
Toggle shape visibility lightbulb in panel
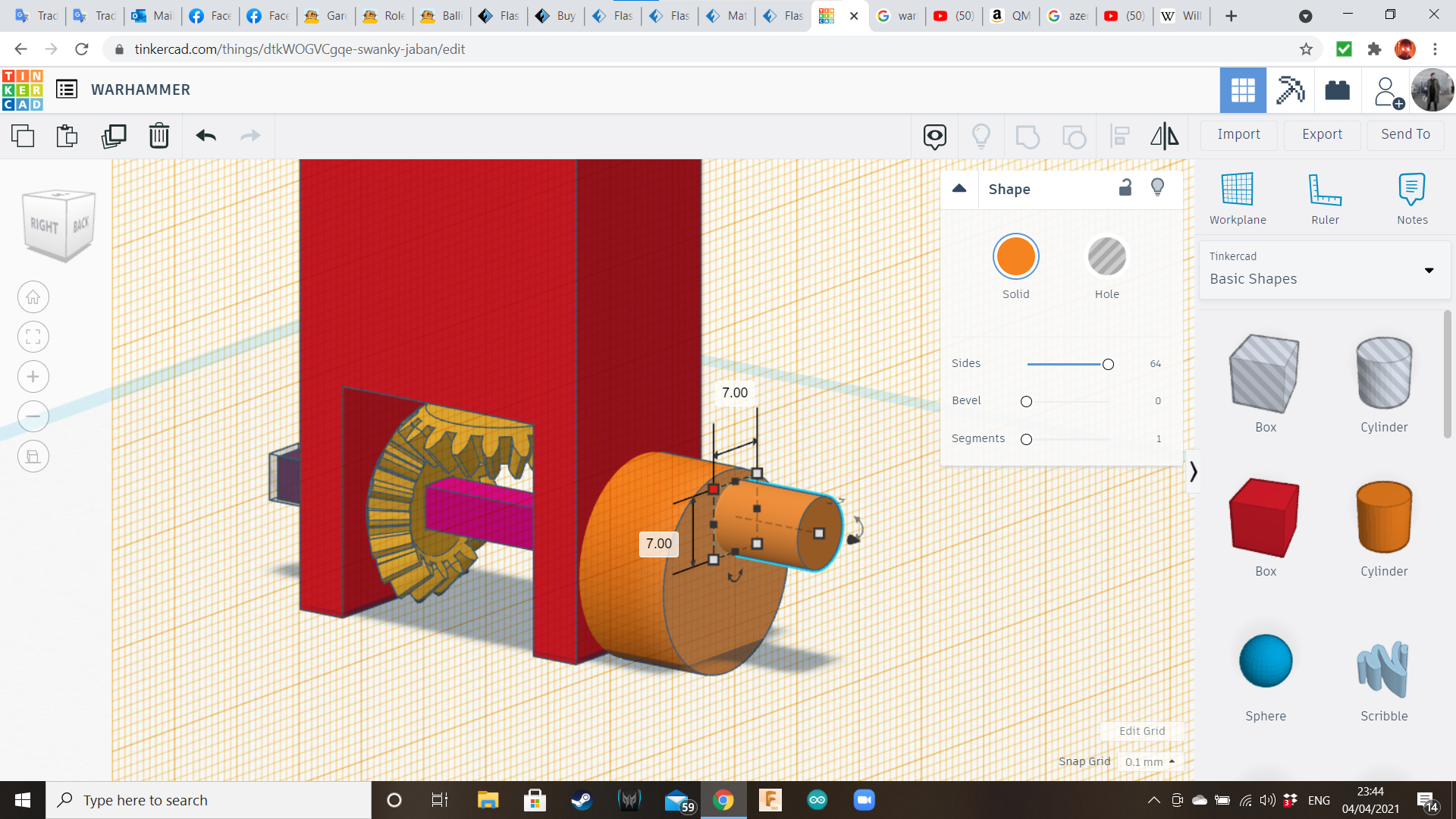1157,188
